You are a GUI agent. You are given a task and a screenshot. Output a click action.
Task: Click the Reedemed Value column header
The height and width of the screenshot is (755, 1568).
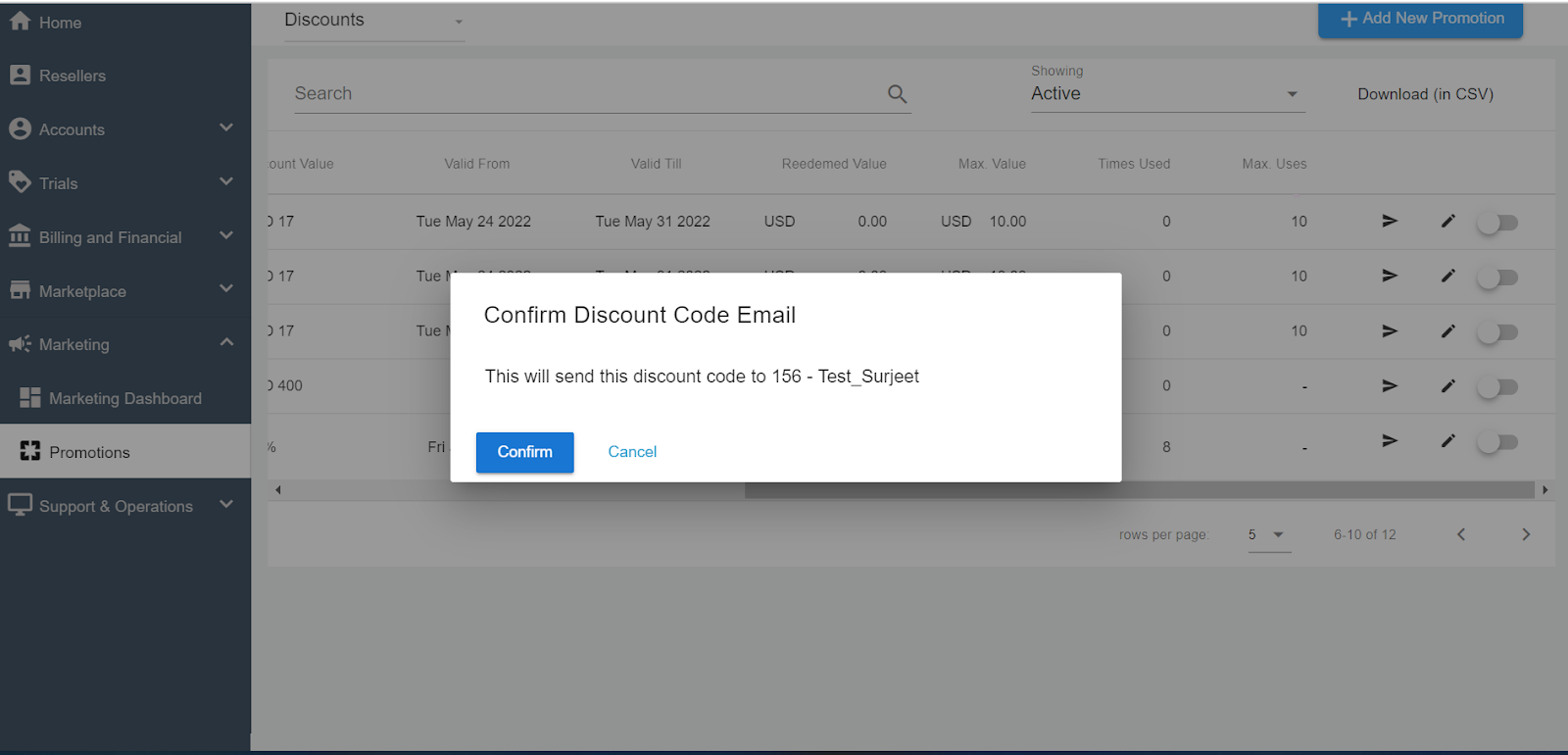tap(834, 164)
